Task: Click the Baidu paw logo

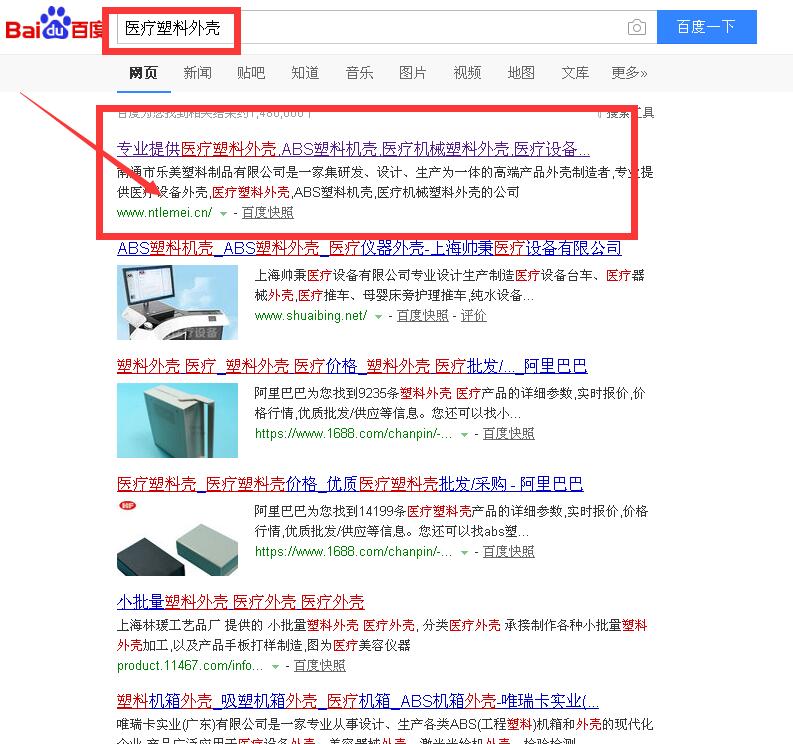Action: (x=55, y=23)
